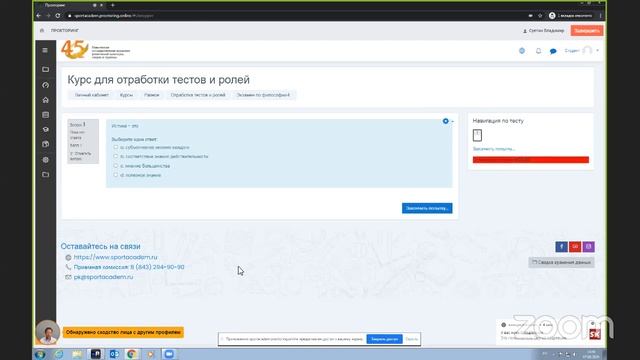Click the purple Instagram social button
This screenshot has height=360, width=640.
click(x=588, y=247)
